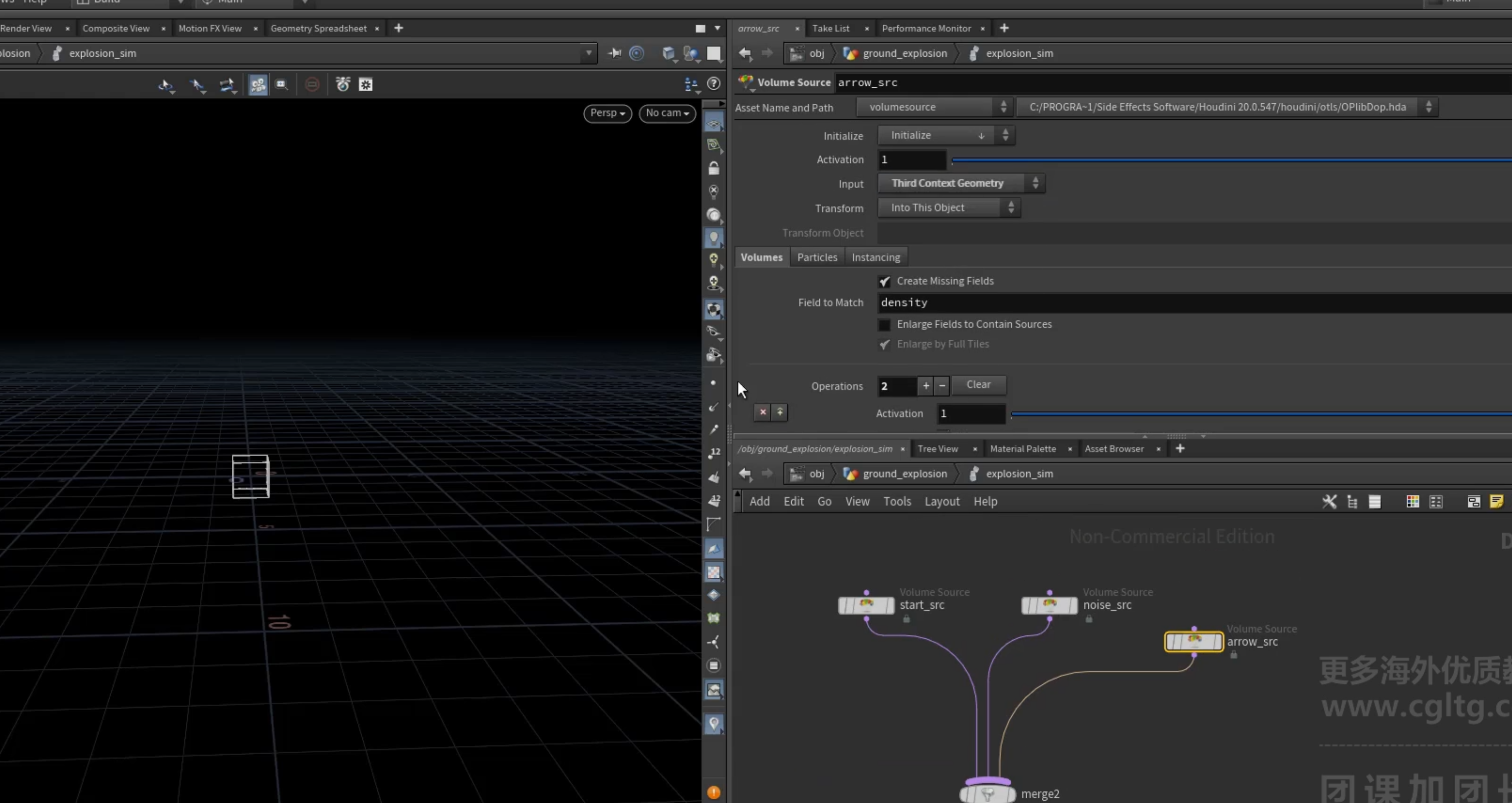Switch network view to list mode icon

(1375, 501)
